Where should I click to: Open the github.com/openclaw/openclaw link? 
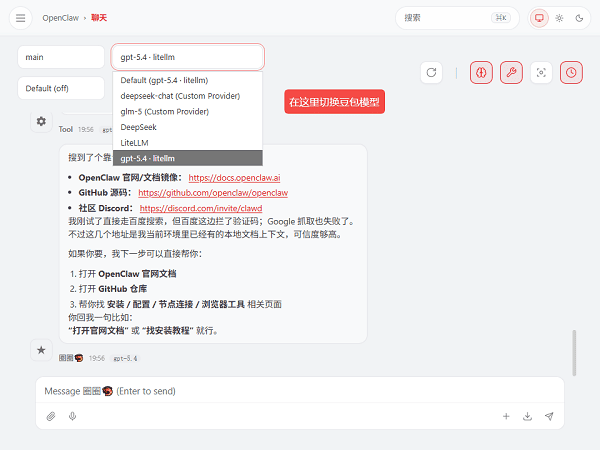click(213, 193)
